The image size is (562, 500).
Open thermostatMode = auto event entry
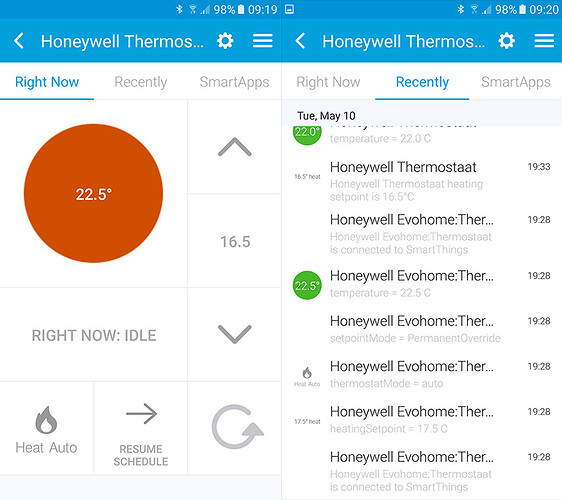coord(422,374)
